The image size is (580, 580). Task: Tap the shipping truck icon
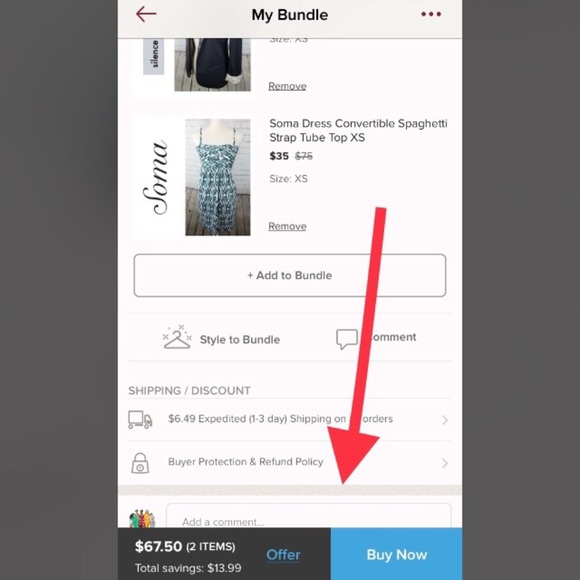point(140,419)
